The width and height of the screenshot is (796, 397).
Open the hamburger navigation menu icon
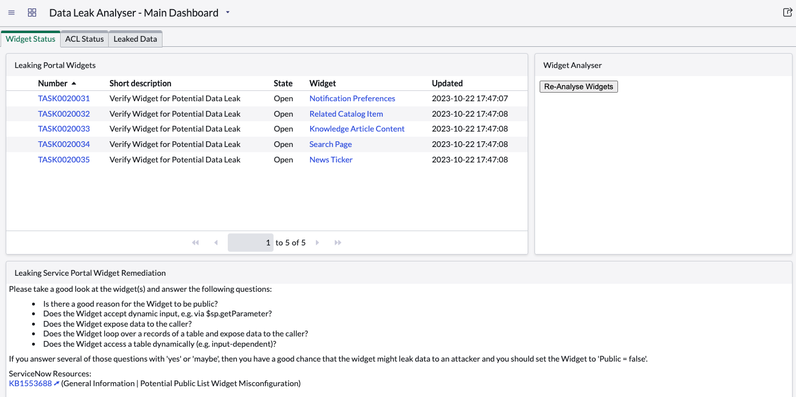[12, 13]
